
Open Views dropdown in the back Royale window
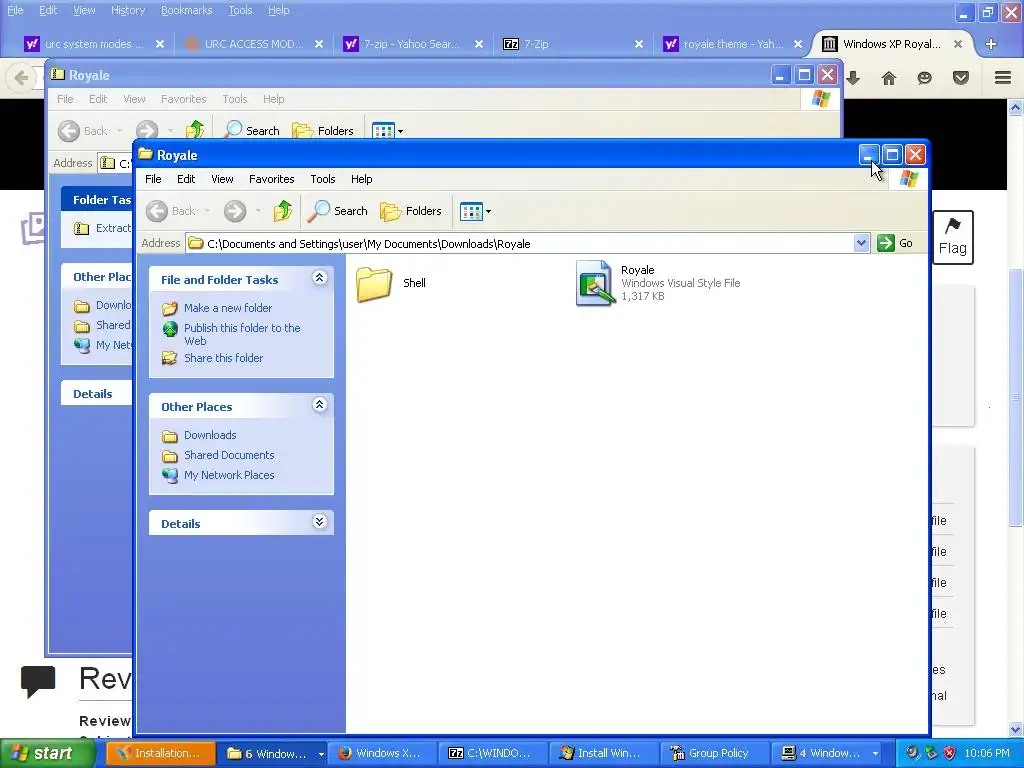(400, 131)
